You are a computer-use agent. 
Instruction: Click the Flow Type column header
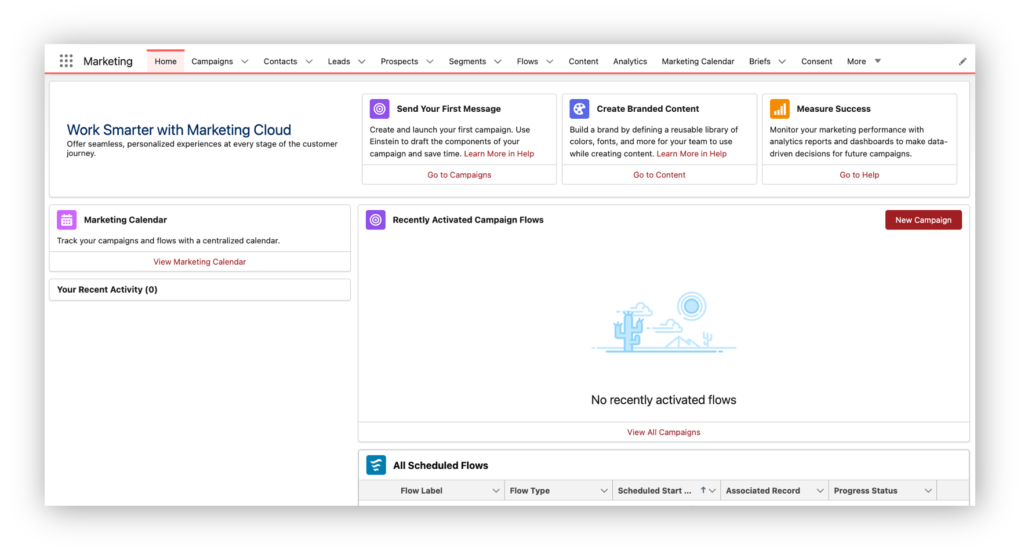pos(530,491)
